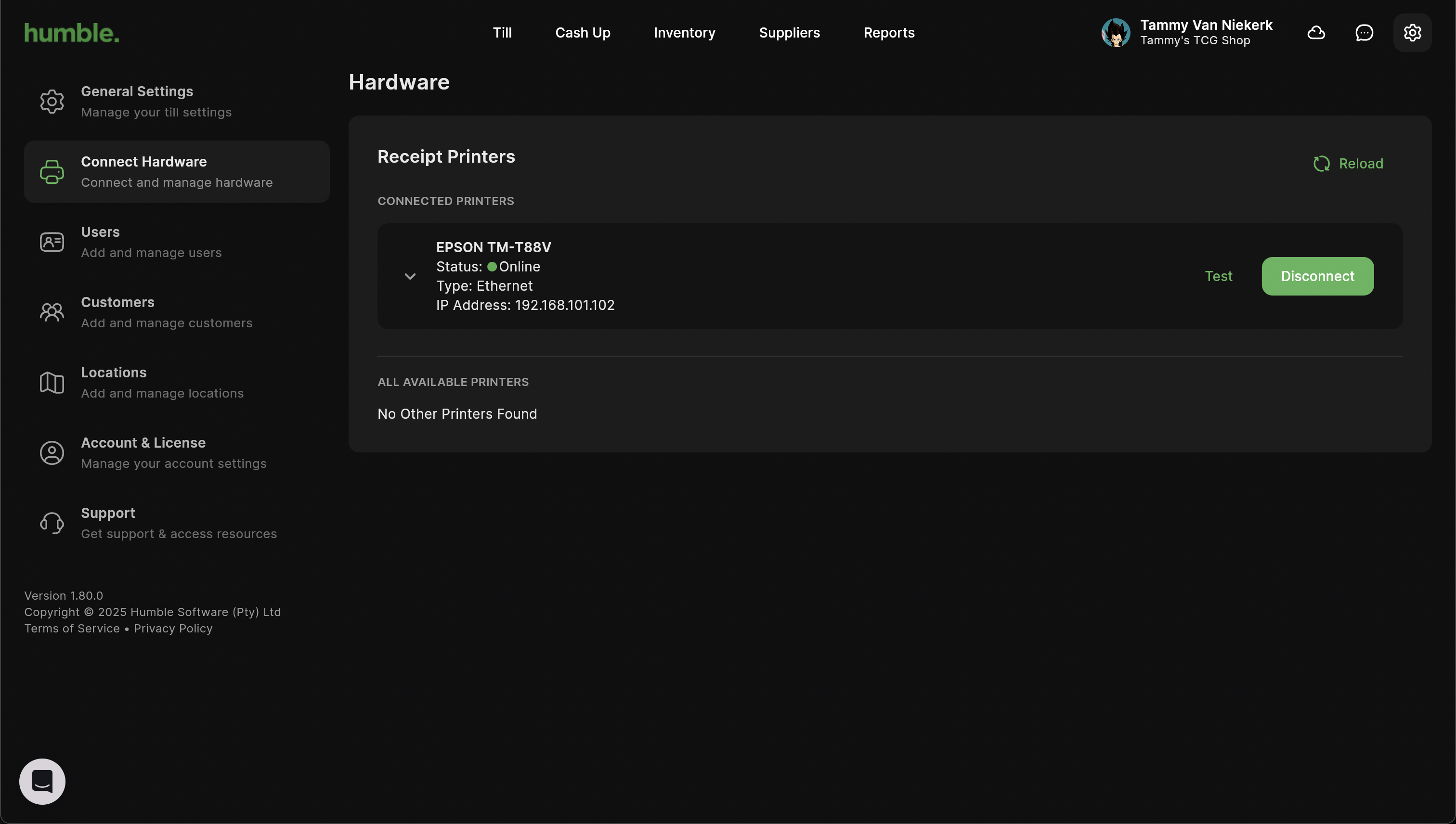
Task: Click the Customers group icon
Action: (52, 312)
